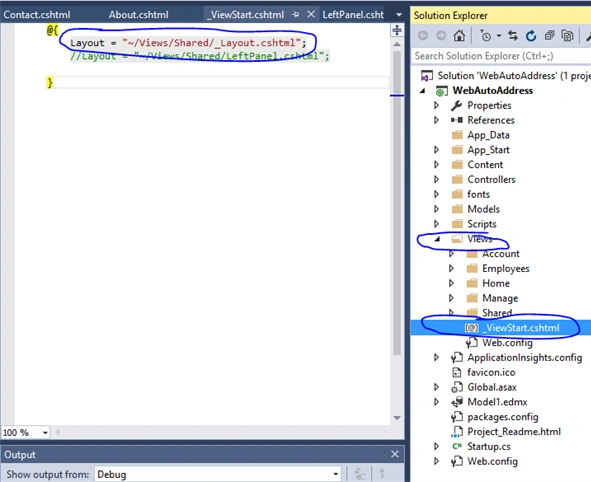Select the Account folder under Views
This screenshot has height=482, width=591.
[x=501, y=254]
